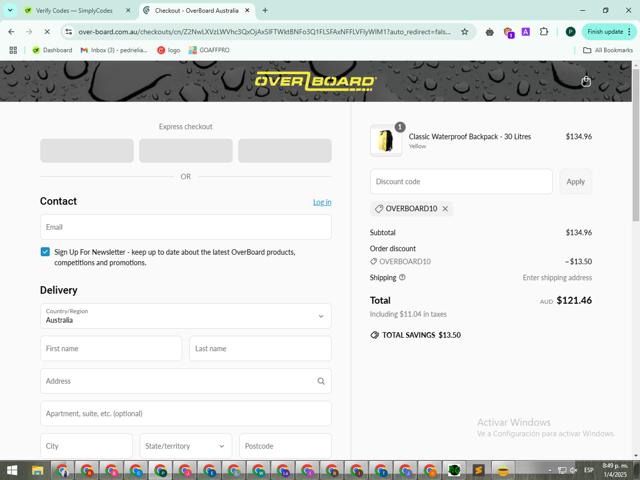The height and width of the screenshot is (480, 640).
Task: Switch to the Verify Codes — SimplyCodes tab
Action: [74, 11]
